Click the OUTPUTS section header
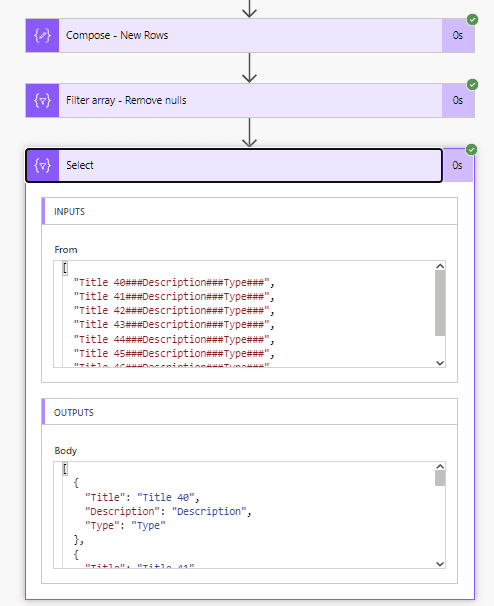 [250, 412]
